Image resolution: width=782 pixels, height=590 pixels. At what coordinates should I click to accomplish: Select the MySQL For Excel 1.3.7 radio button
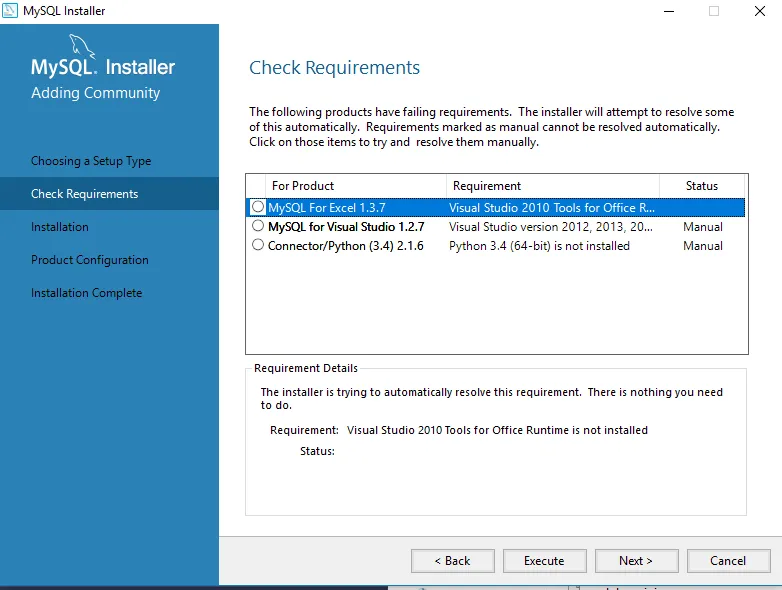258,207
